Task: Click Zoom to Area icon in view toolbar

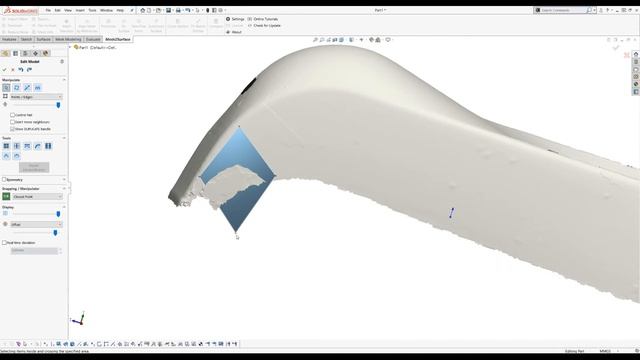Action: coord(322,40)
